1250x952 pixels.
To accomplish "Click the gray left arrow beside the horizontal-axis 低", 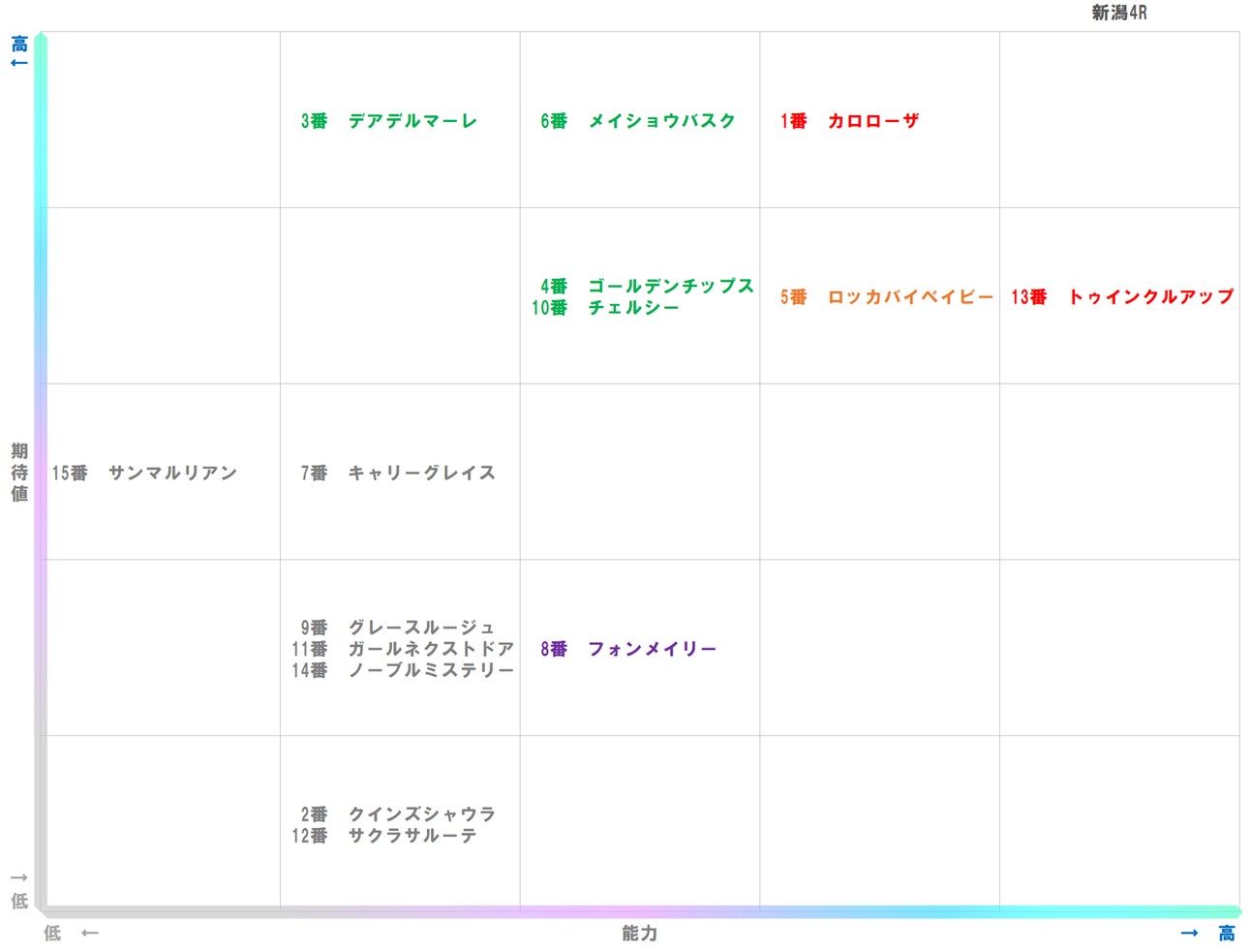I will click(90, 933).
